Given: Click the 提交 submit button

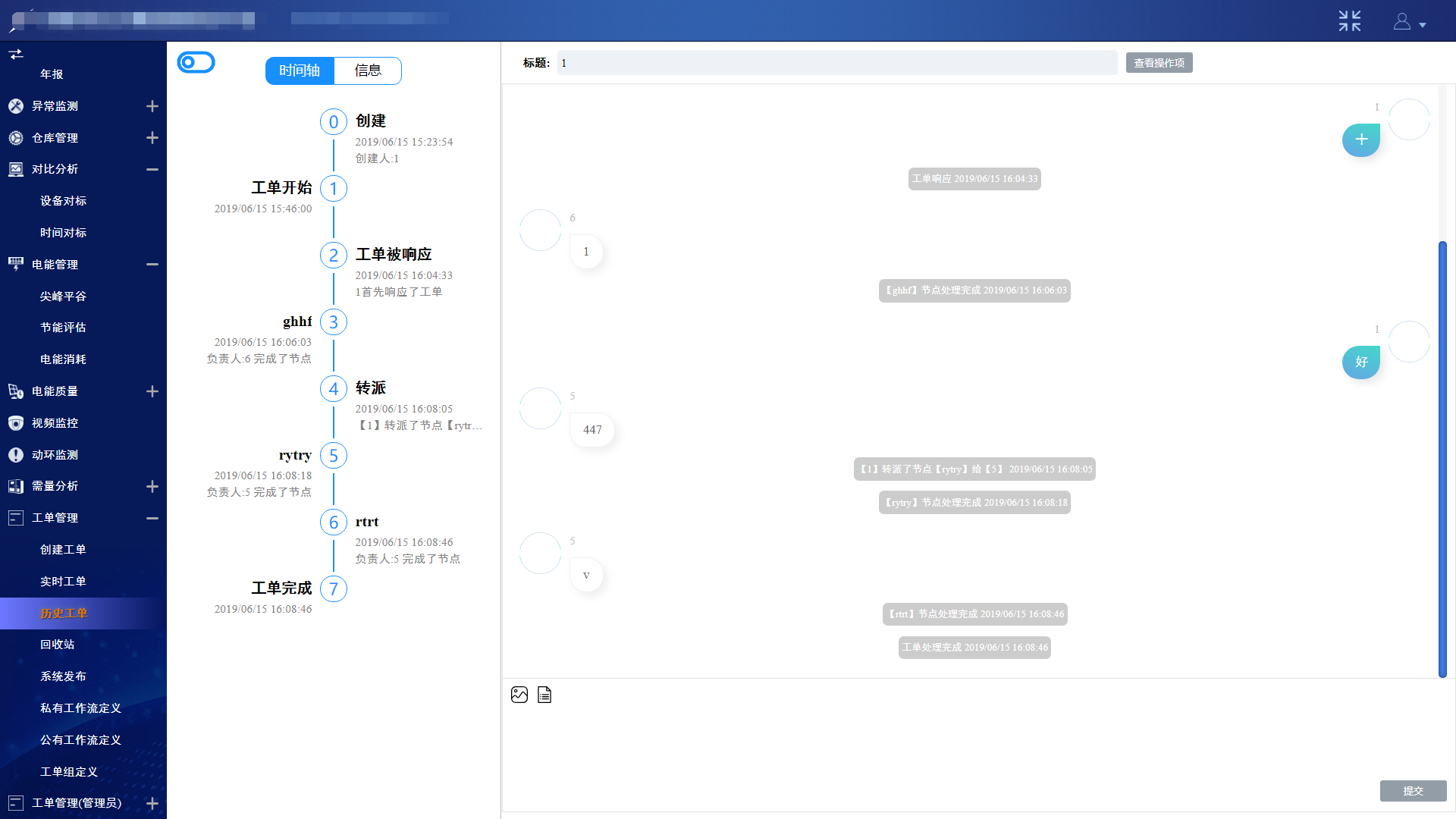Looking at the screenshot, I should pyautogui.click(x=1413, y=791).
